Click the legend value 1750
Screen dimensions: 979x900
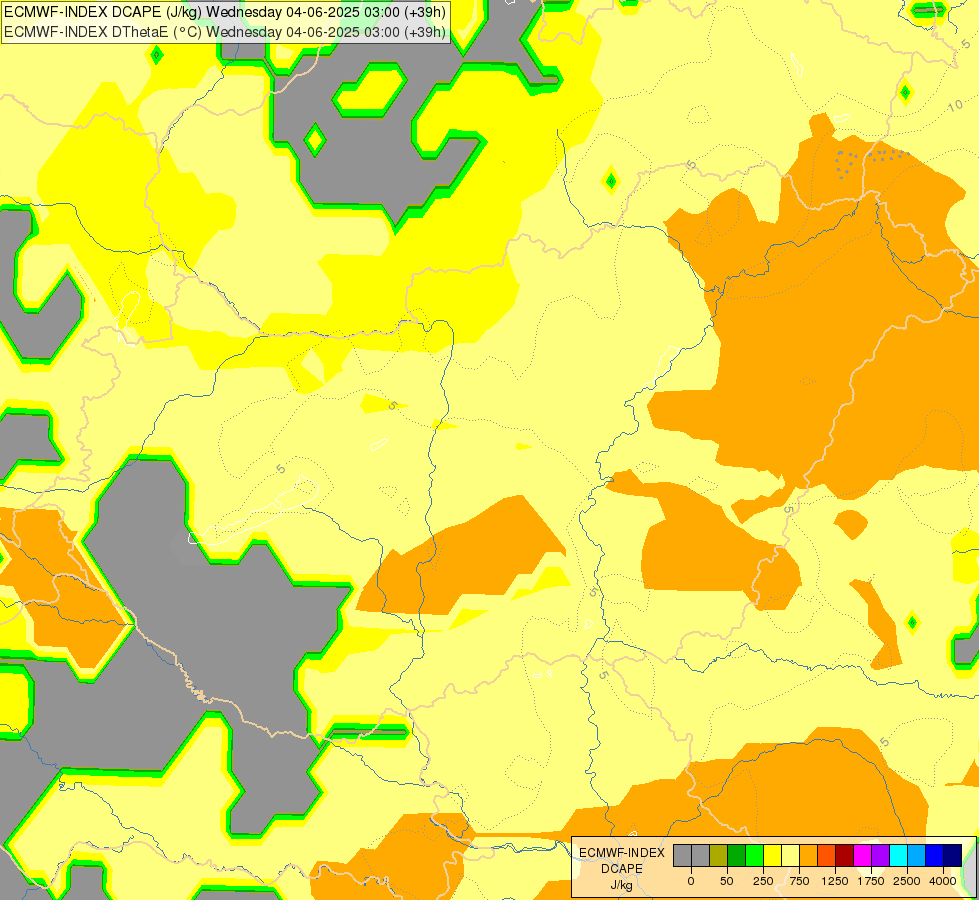[871, 881]
